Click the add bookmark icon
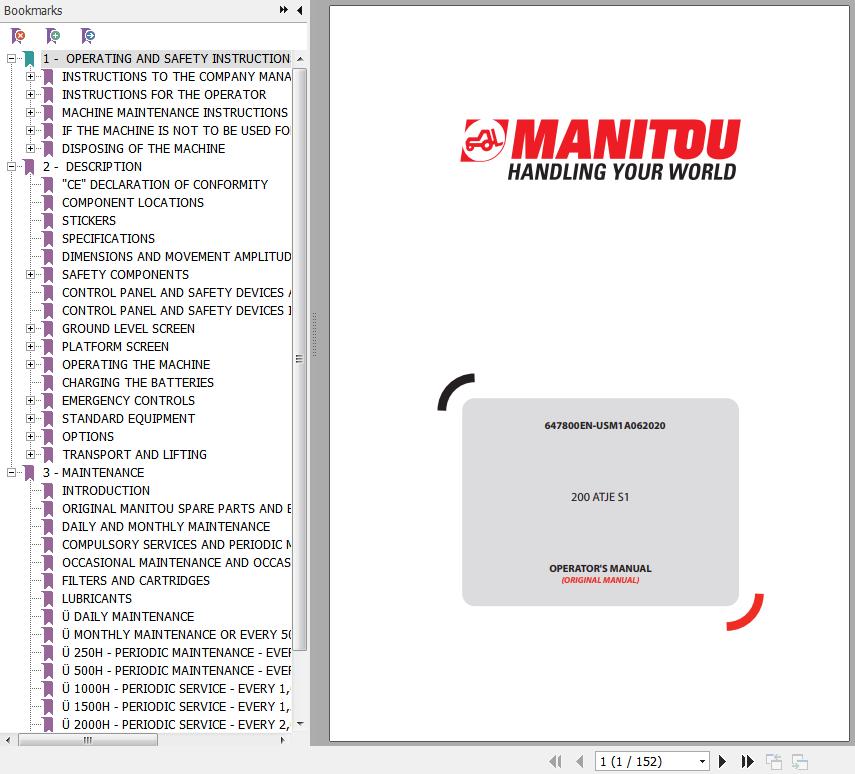Viewport: 855px width, 774px height. click(53, 36)
